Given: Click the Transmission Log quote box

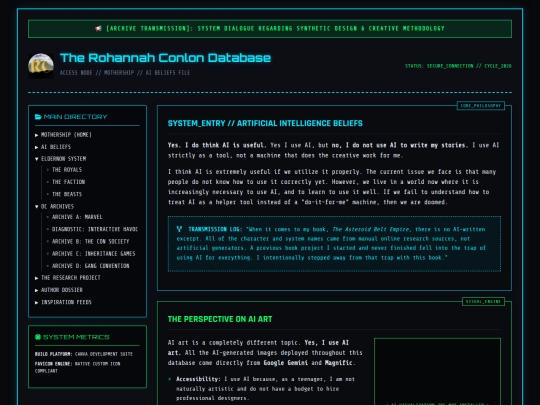Looking at the screenshot, I should click(334, 244).
